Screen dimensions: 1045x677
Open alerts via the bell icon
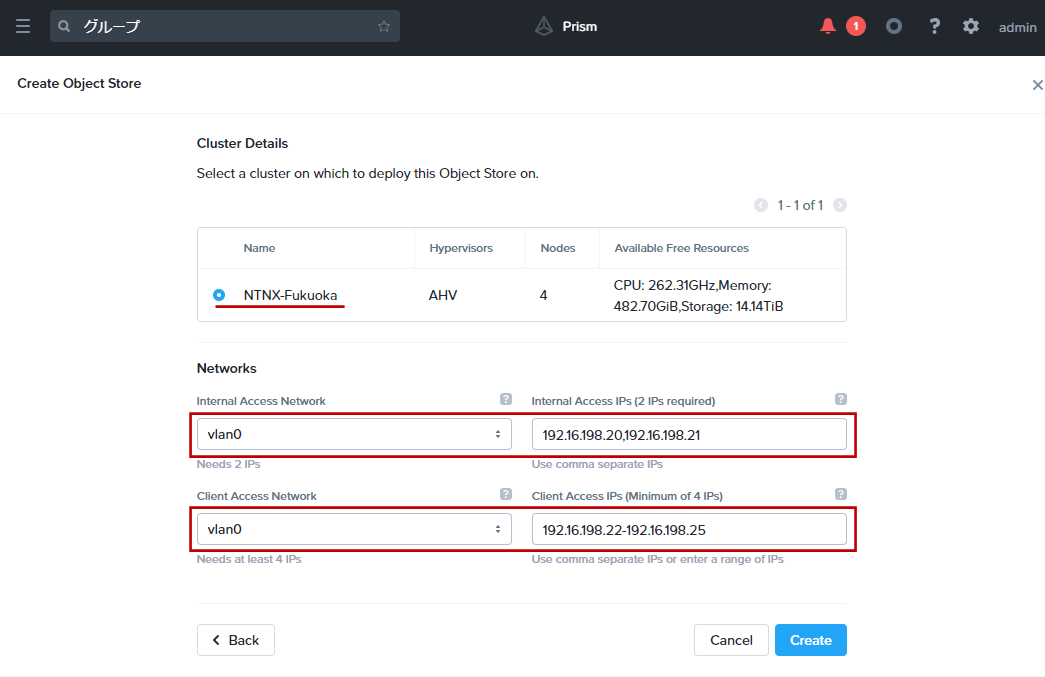[828, 26]
